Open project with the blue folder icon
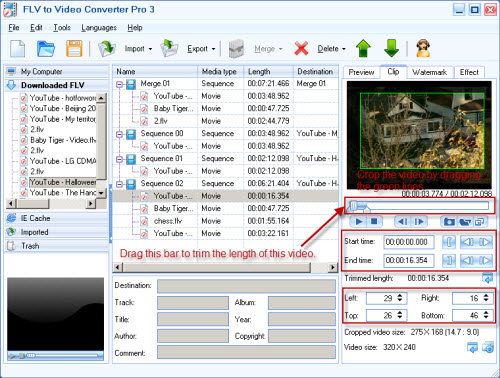 pyautogui.click(x=46, y=49)
